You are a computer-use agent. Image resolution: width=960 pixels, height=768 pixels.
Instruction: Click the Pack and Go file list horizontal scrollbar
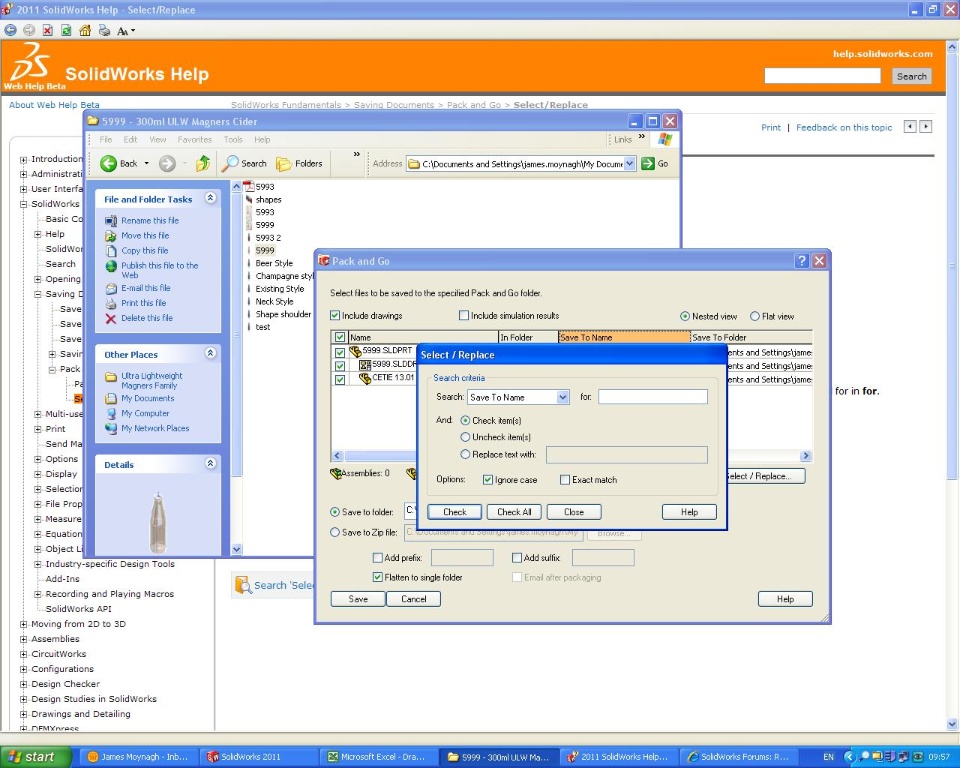pyautogui.click(x=572, y=456)
